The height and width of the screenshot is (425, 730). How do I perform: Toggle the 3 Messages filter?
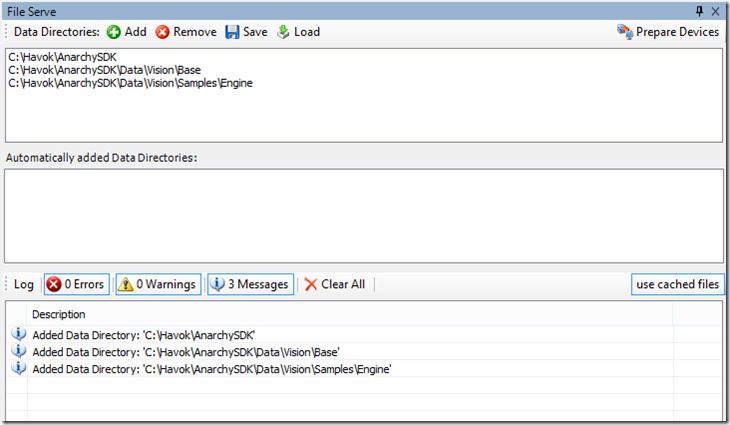249,284
